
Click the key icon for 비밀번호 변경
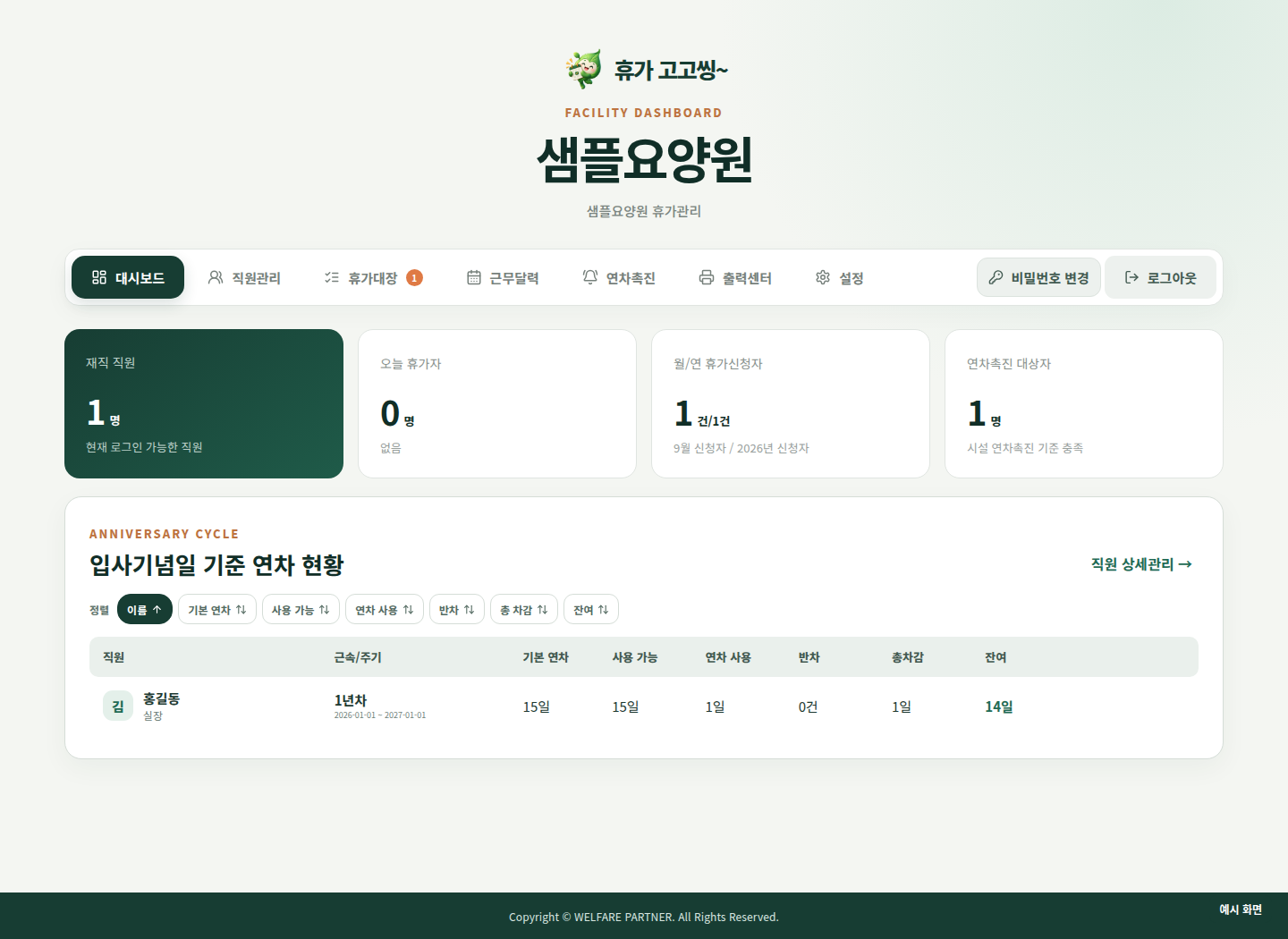click(996, 277)
